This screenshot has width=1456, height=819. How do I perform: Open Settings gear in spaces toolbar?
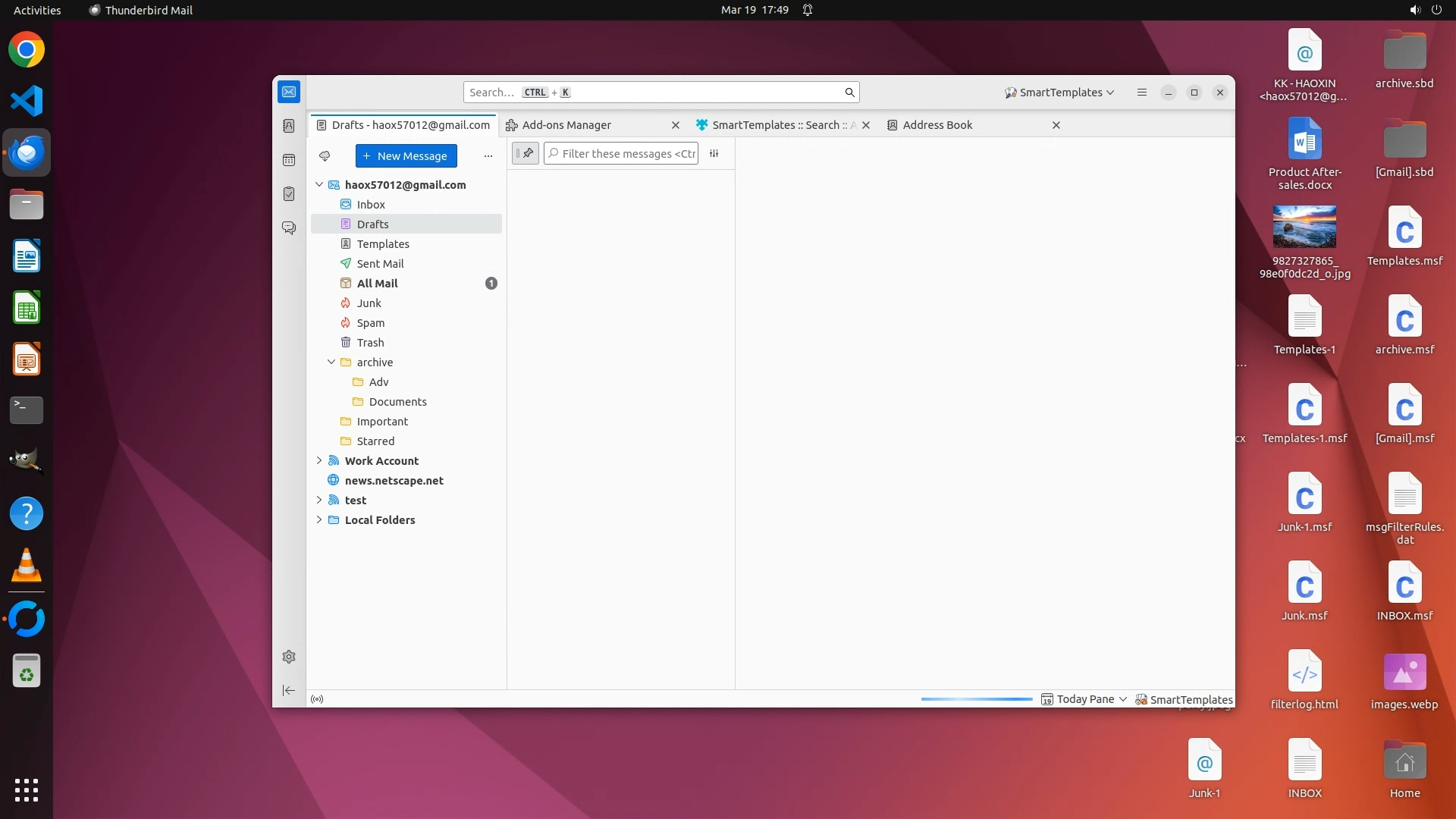[289, 657]
